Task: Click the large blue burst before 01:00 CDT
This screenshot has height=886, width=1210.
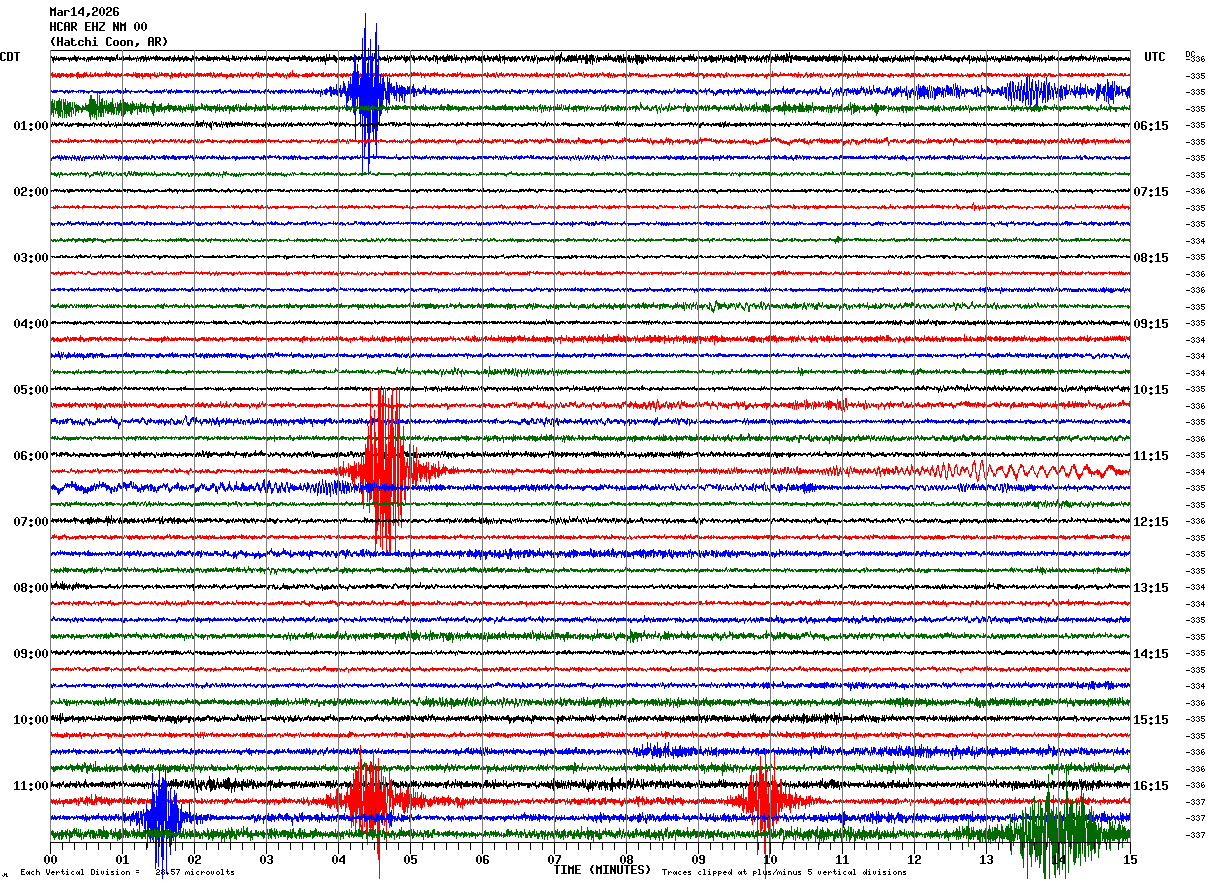Action: [x=366, y=92]
